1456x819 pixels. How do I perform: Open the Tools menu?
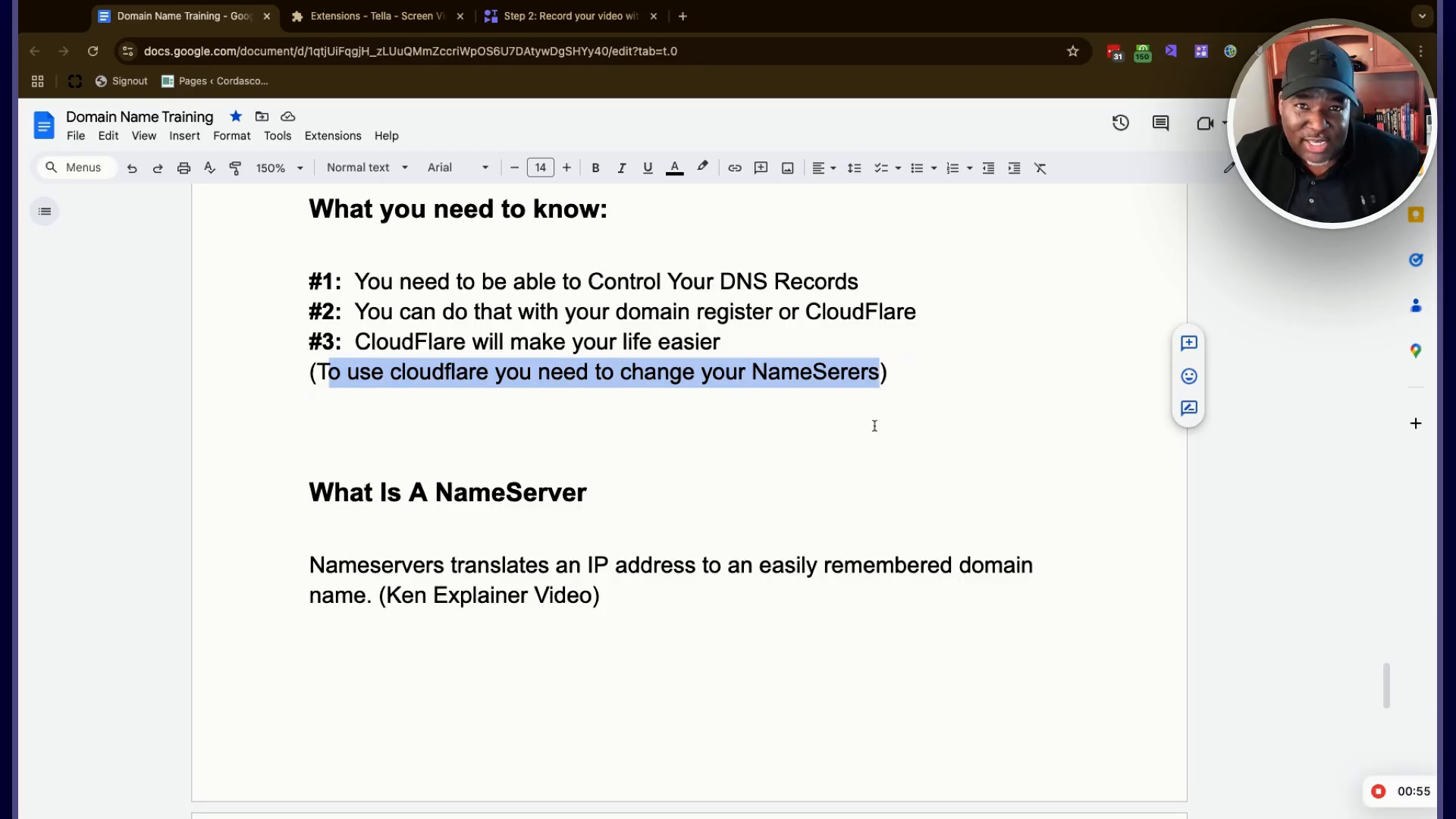coord(278,136)
